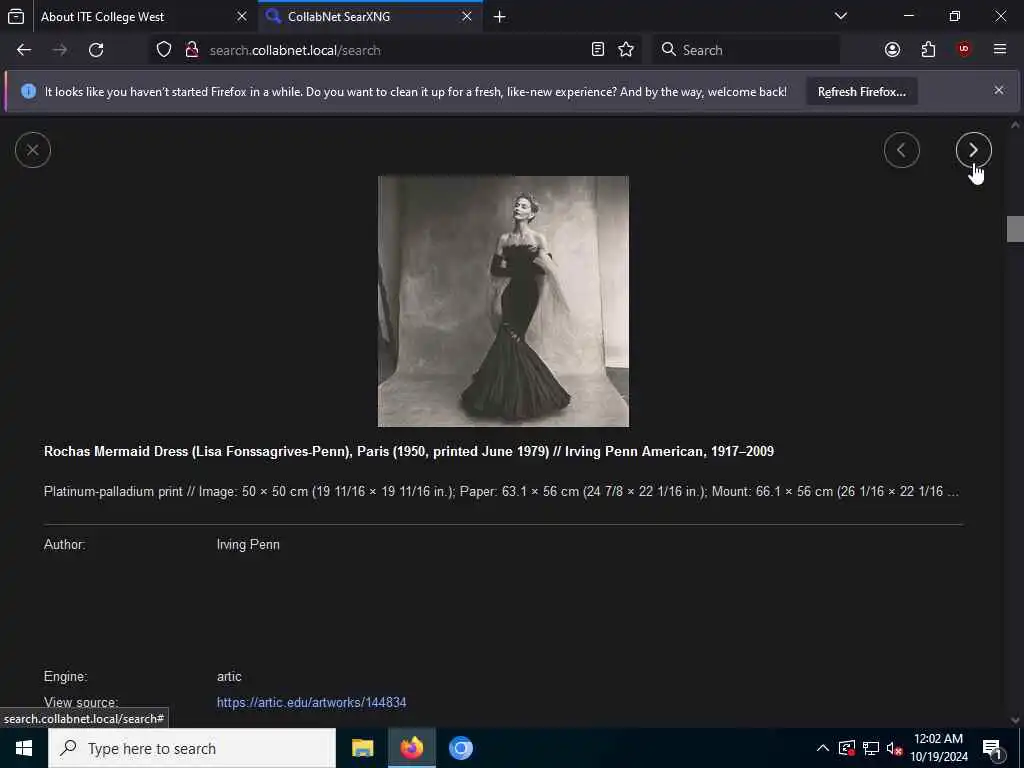Close the image detail view
This screenshot has width=1024, height=768.
[x=33, y=150]
